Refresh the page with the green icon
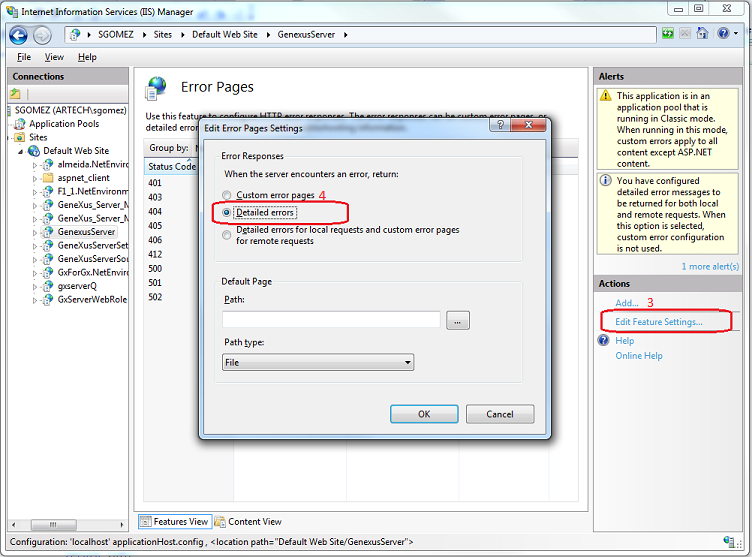 pos(668,34)
